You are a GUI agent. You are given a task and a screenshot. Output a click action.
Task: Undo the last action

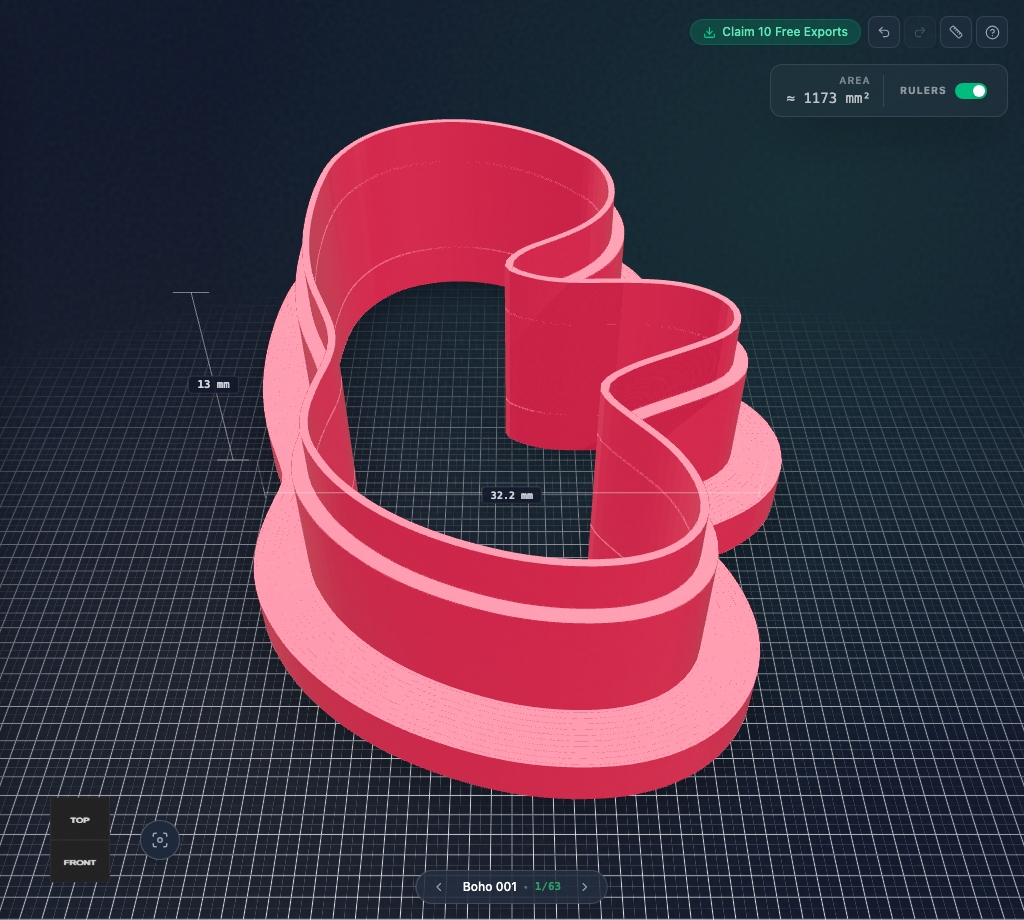click(884, 32)
